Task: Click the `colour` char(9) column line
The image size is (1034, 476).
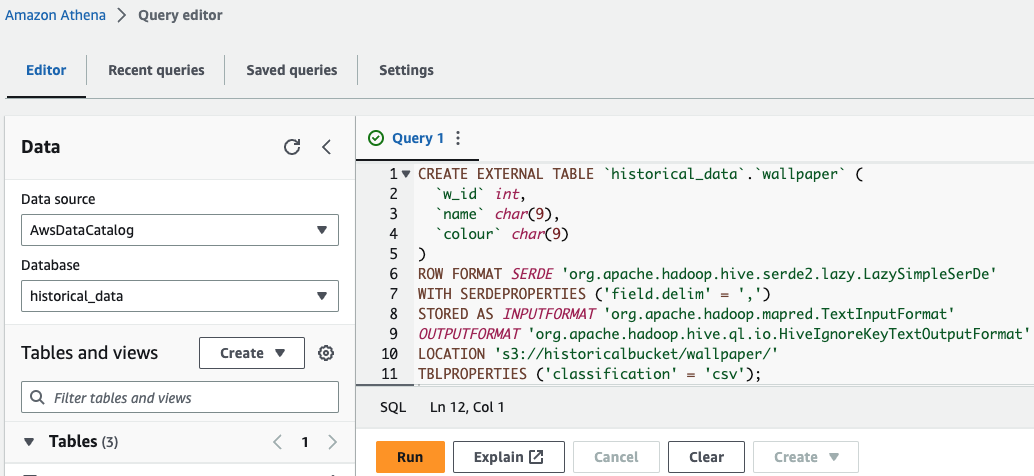Action: point(502,234)
